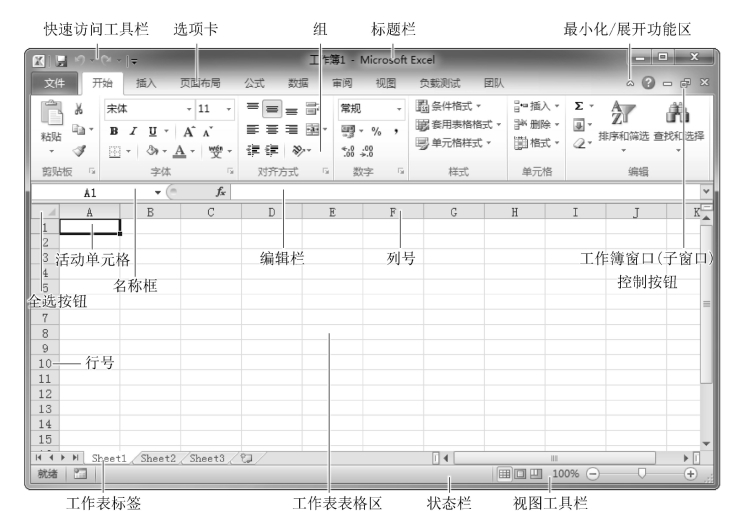Screen dimensions: 752x527
Task: Click 格式 cells format button
Action: click(x=537, y=143)
